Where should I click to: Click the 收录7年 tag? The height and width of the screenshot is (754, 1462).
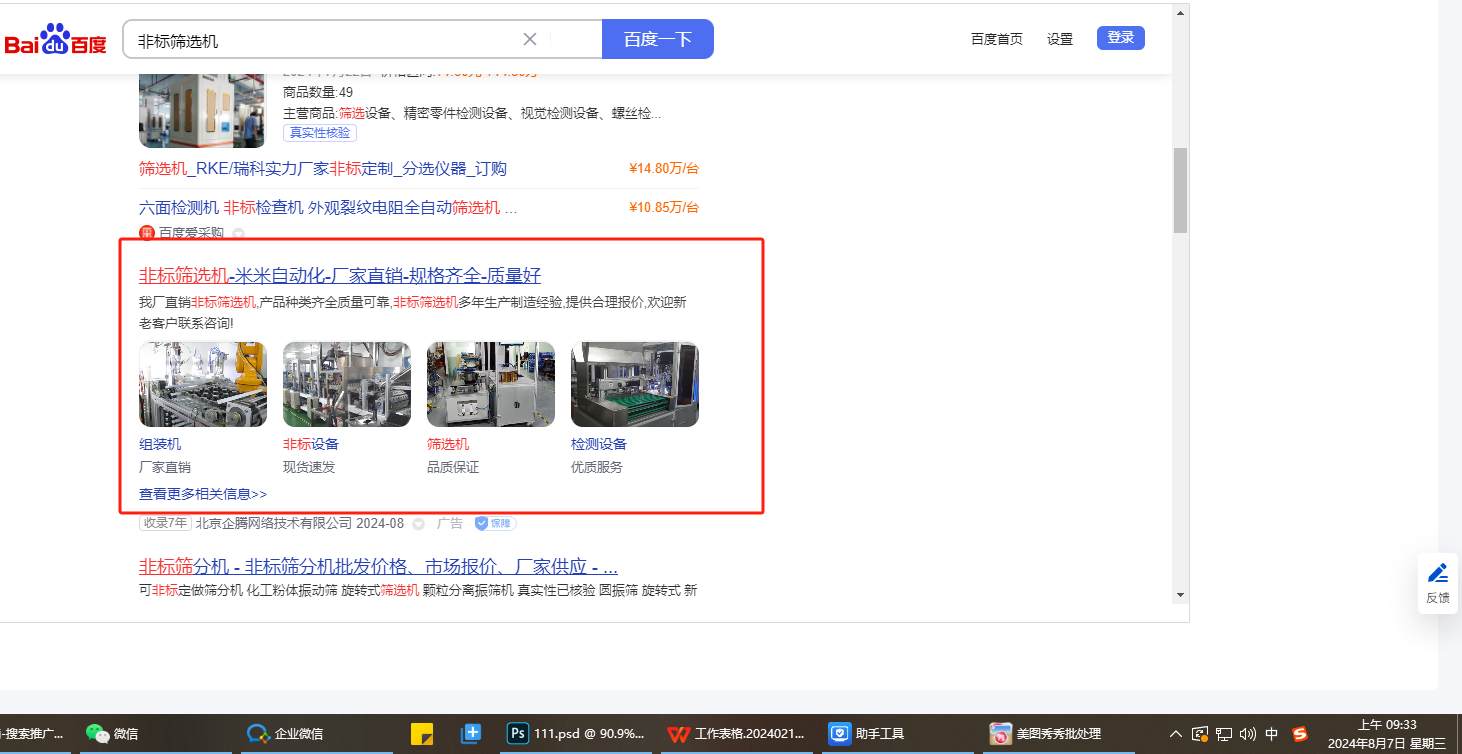165,523
